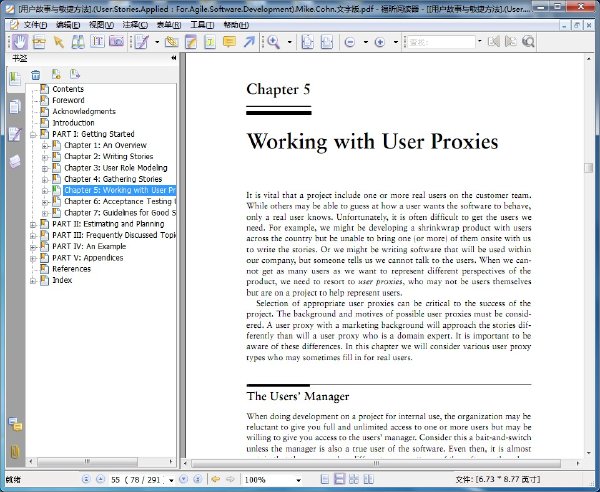Delete bookmark with the trash icon

coord(36,75)
